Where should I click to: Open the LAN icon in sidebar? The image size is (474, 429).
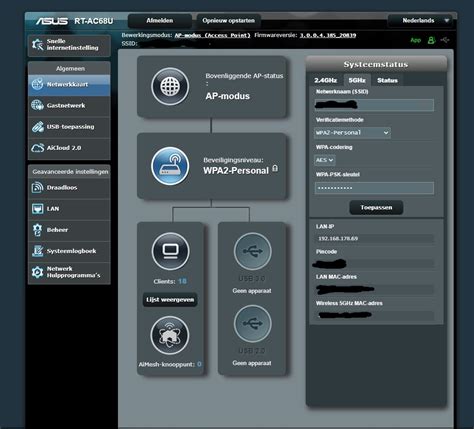coord(37,209)
